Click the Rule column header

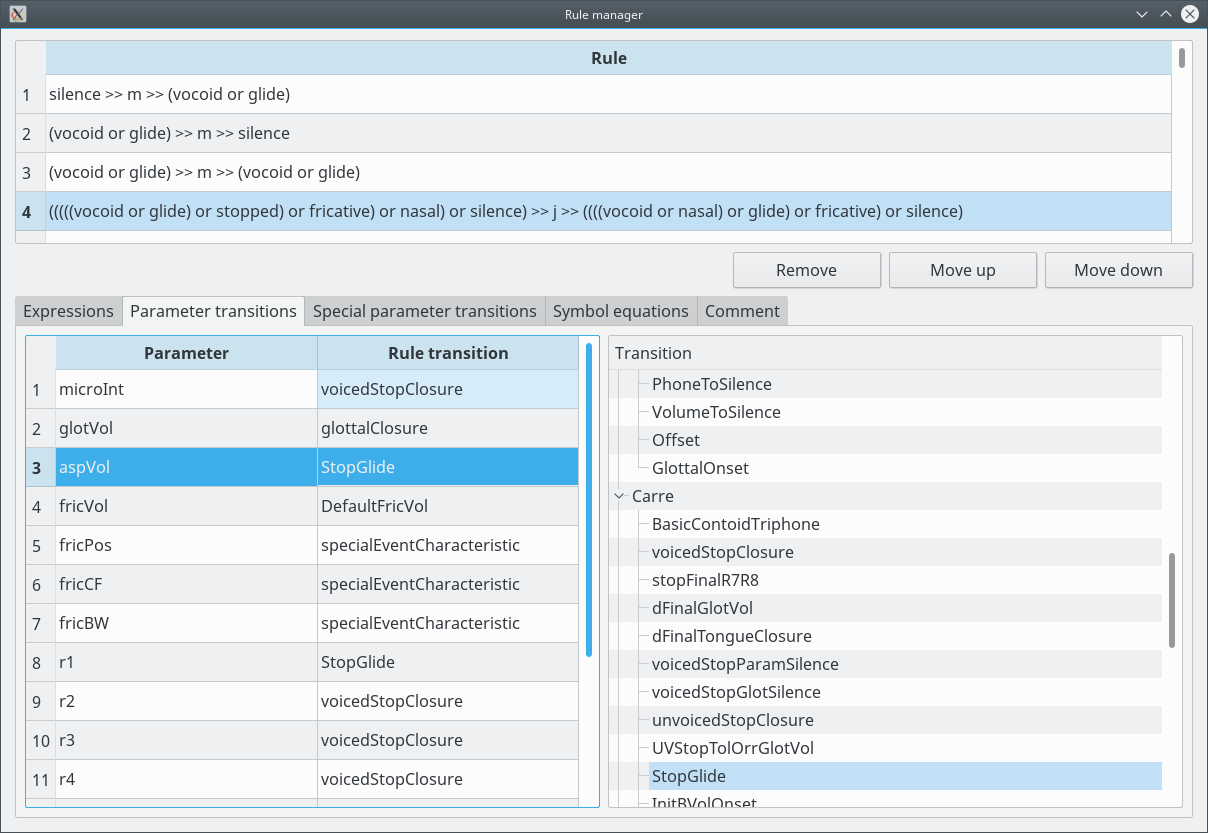coord(608,58)
